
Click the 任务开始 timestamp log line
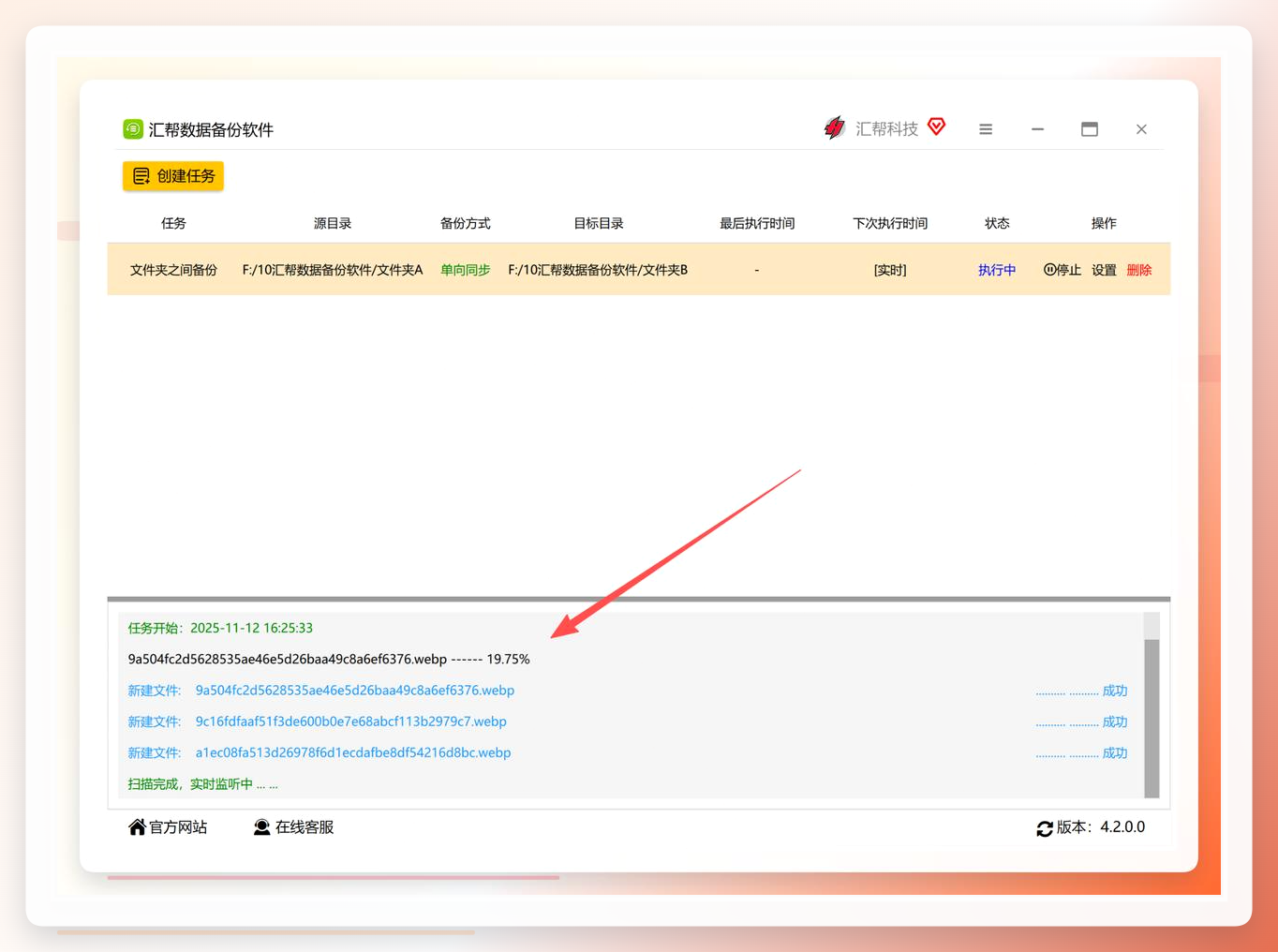tap(220, 628)
